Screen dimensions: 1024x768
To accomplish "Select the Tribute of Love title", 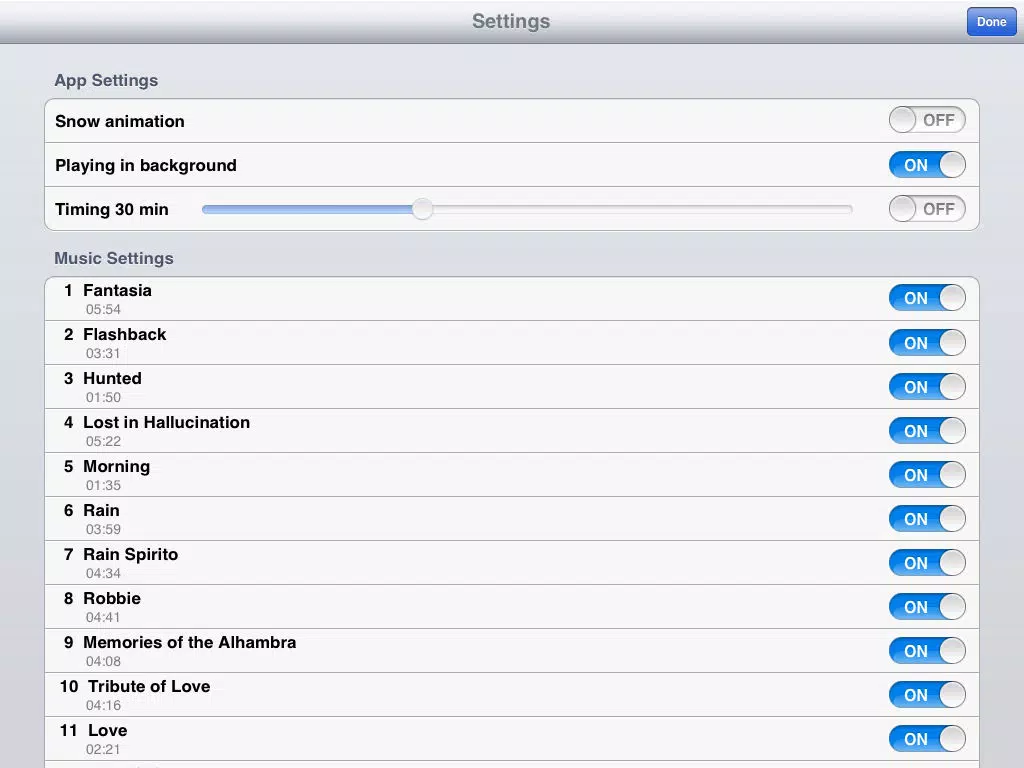I will point(149,686).
